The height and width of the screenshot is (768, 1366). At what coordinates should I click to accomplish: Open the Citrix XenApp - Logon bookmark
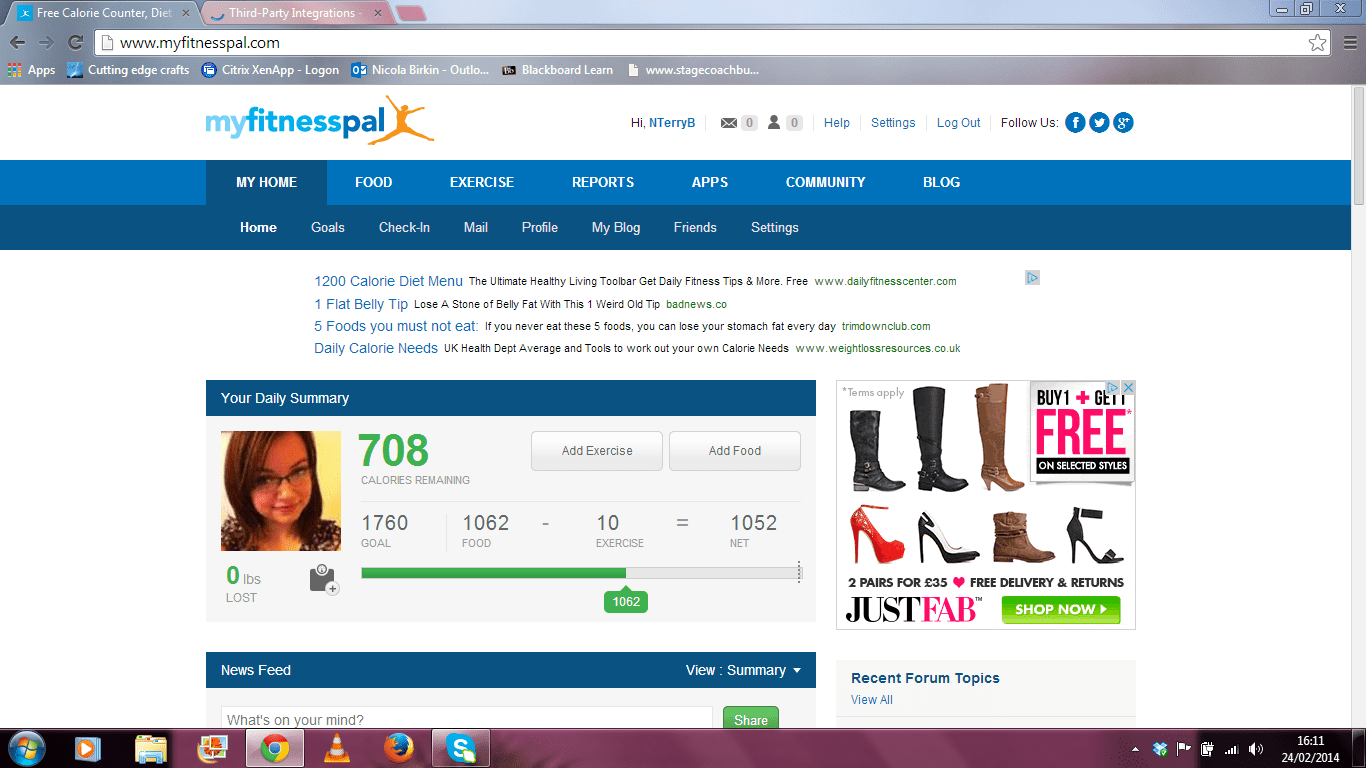click(x=270, y=70)
